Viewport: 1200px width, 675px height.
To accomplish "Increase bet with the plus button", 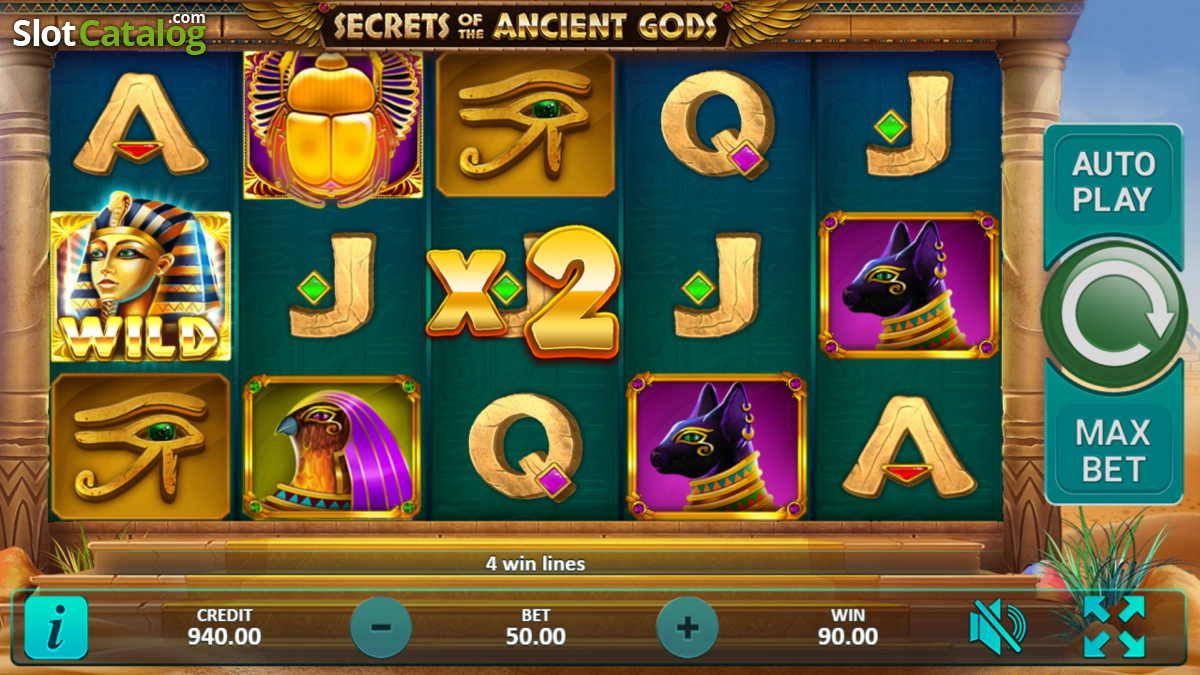I will click(687, 628).
